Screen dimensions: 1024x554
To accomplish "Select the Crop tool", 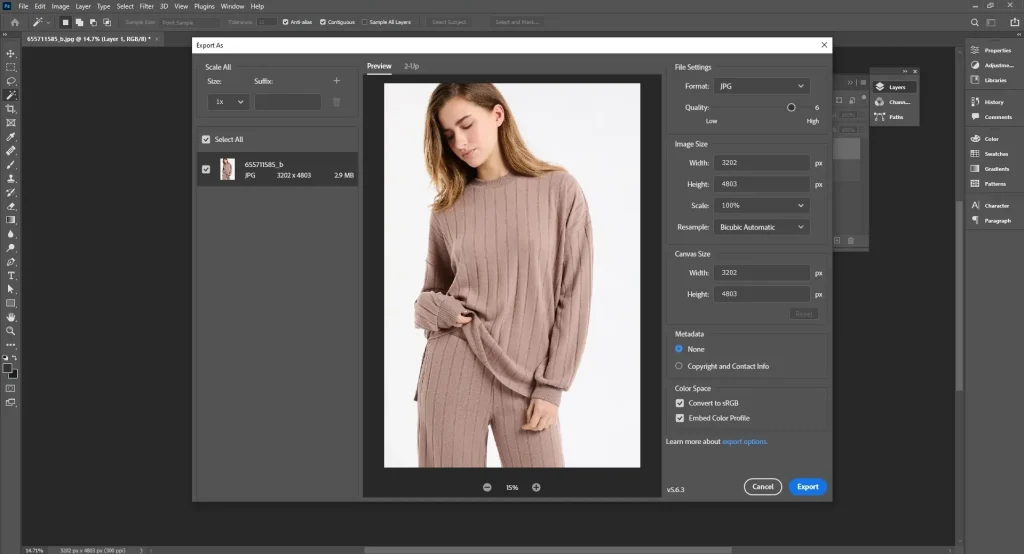I will click(10, 109).
